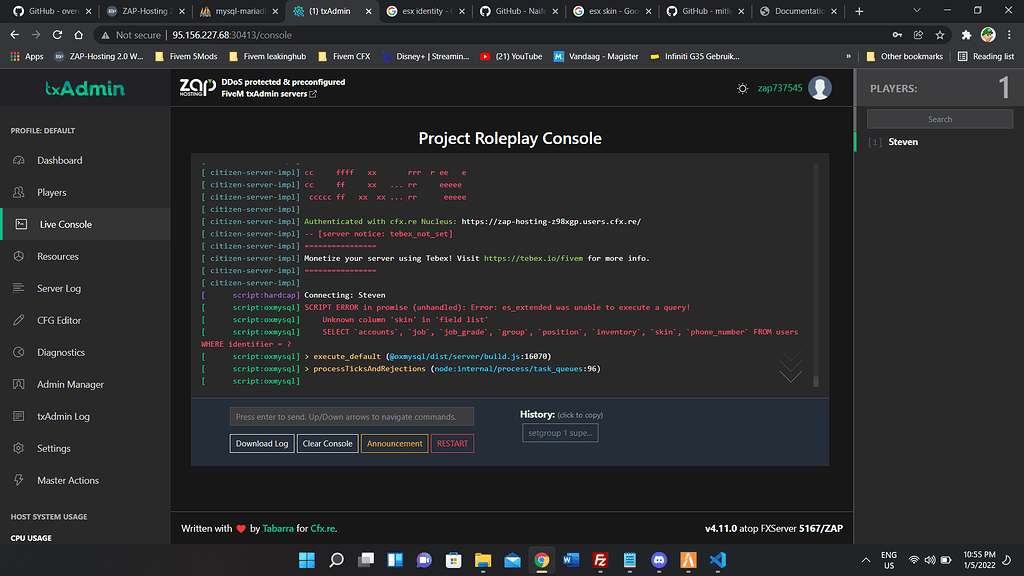Show hidden icons in the system tray
1024x576 pixels.
(x=866, y=560)
